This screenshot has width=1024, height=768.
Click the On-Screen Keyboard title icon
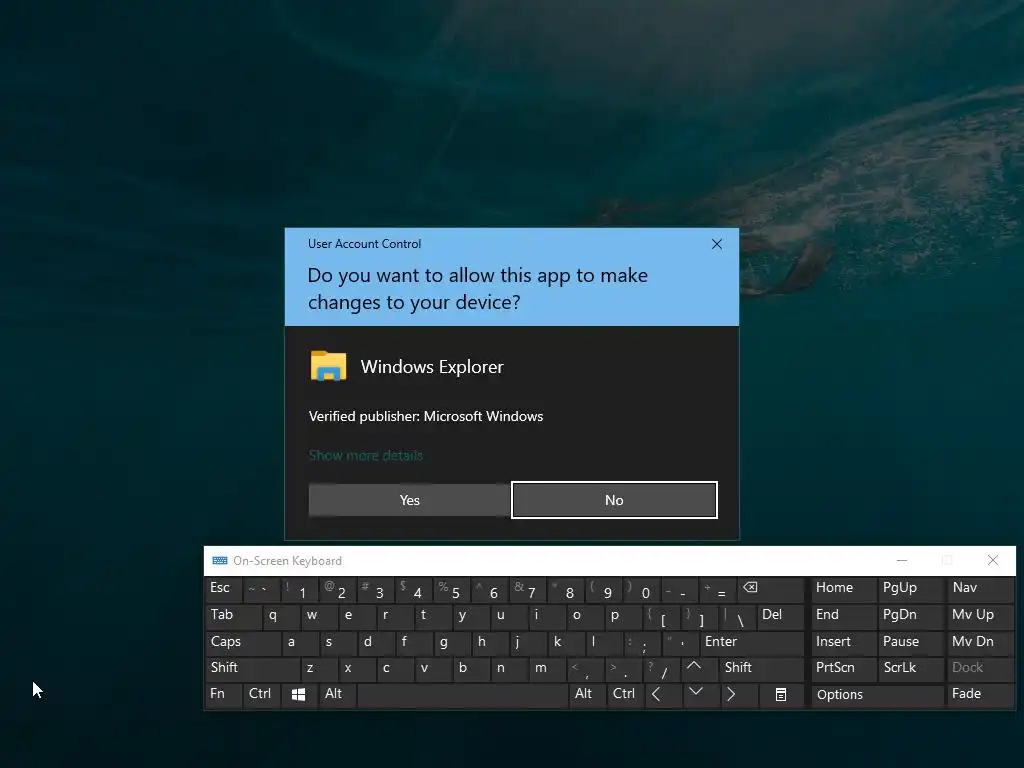click(x=220, y=561)
